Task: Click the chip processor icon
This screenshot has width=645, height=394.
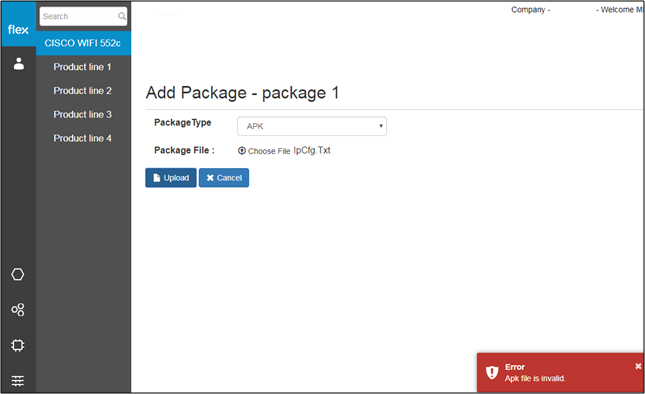Action: [x=18, y=345]
